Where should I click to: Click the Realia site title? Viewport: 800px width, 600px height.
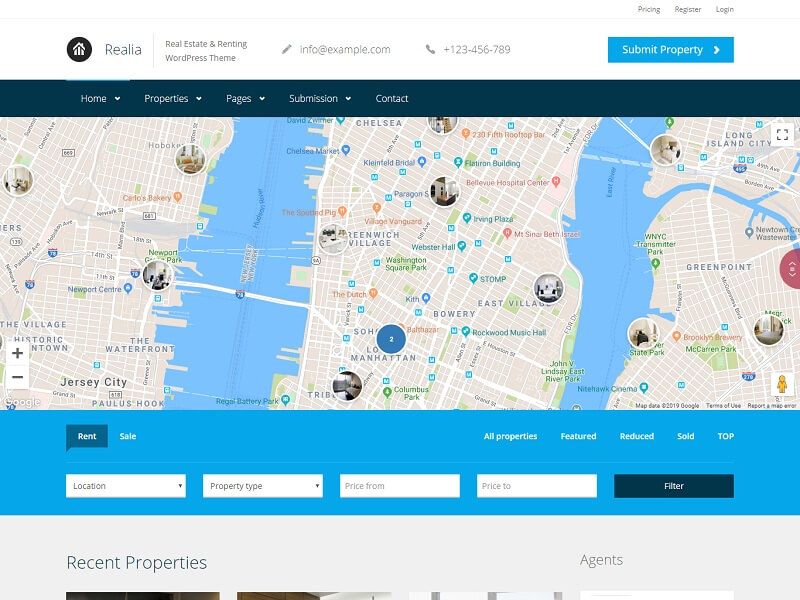[x=123, y=49]
